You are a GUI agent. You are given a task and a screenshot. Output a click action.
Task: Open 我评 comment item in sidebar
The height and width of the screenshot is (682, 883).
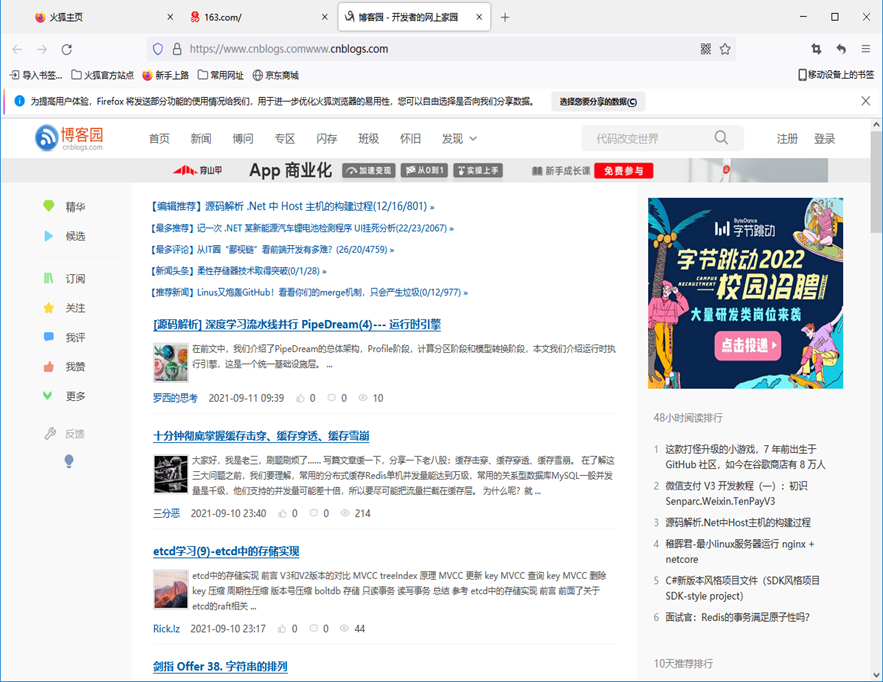click(65, 337)
